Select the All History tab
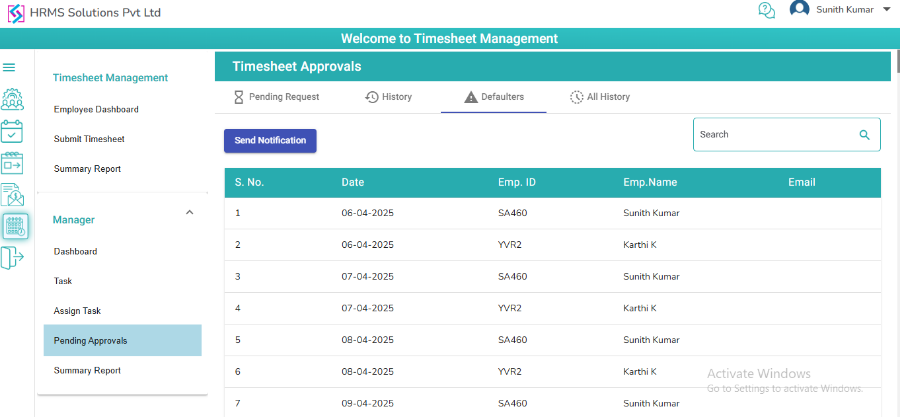 (x=600, y=97)
